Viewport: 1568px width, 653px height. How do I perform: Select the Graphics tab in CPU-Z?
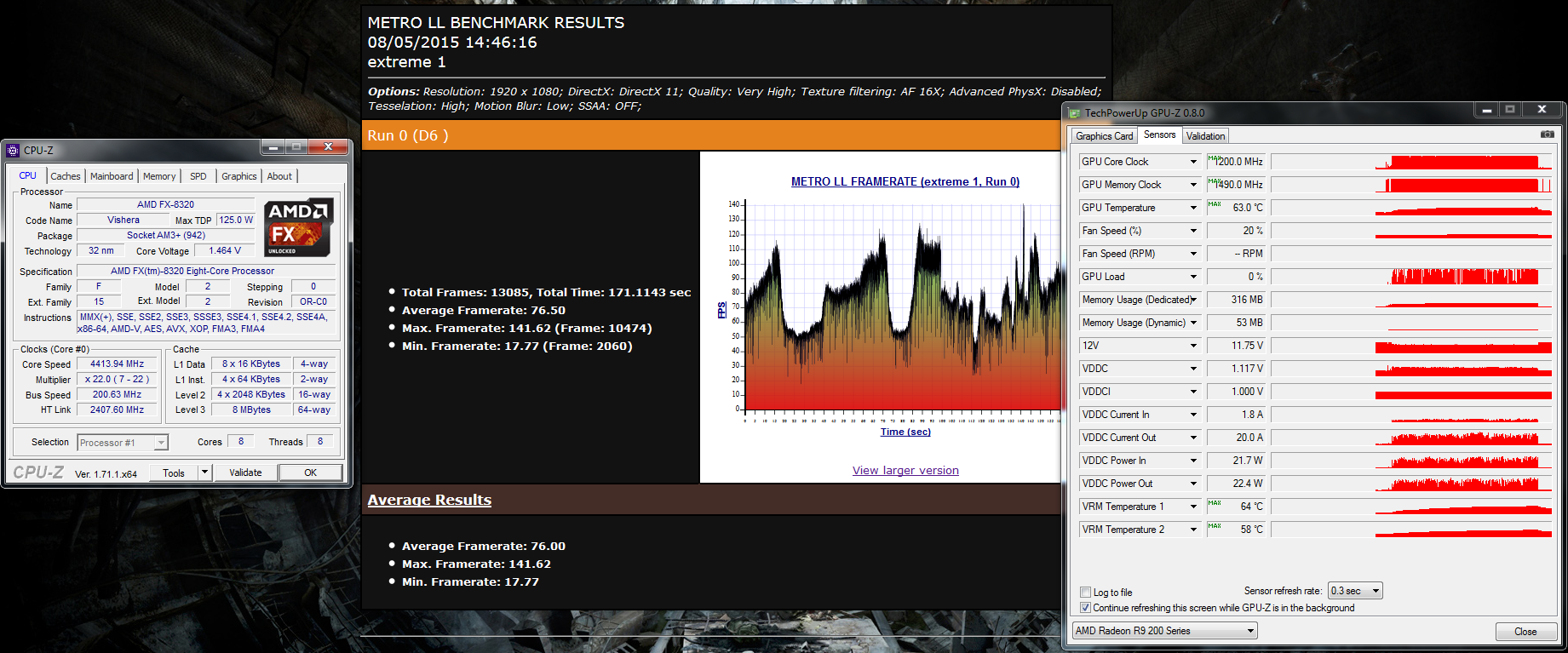239,176
